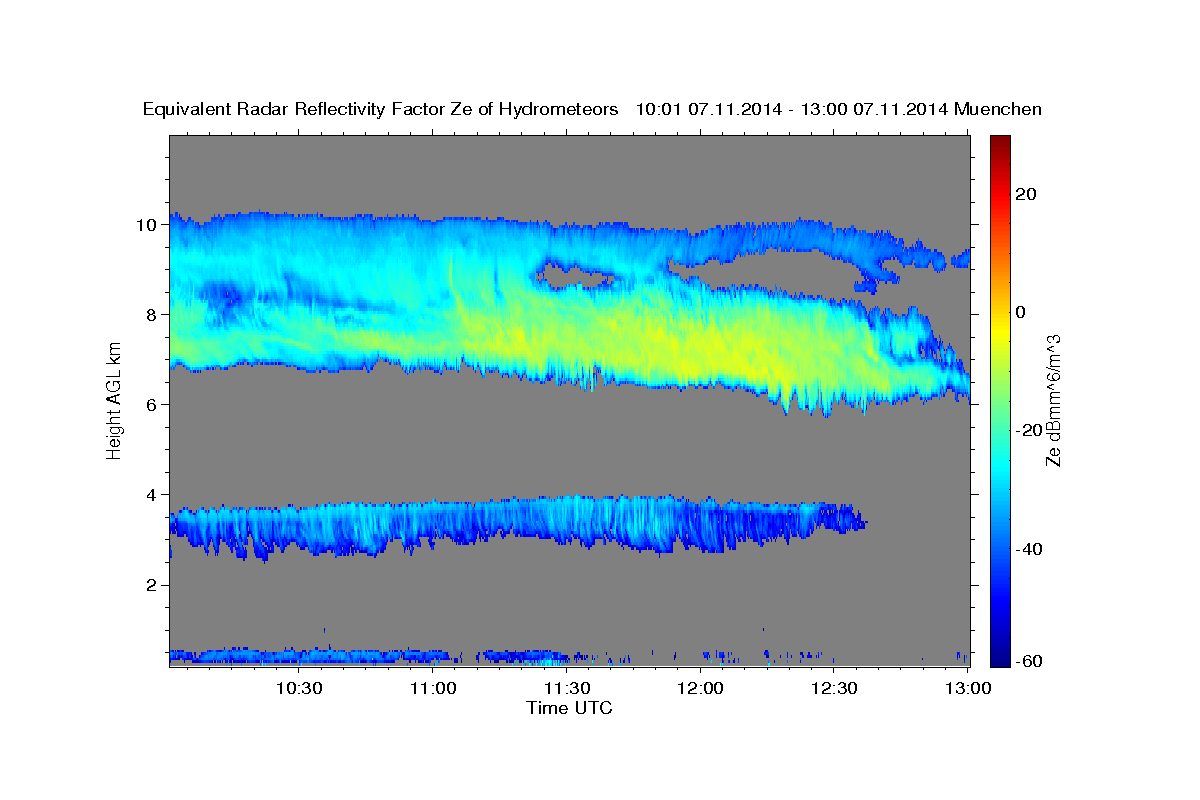Click the 13:00 time tick label

967,688
